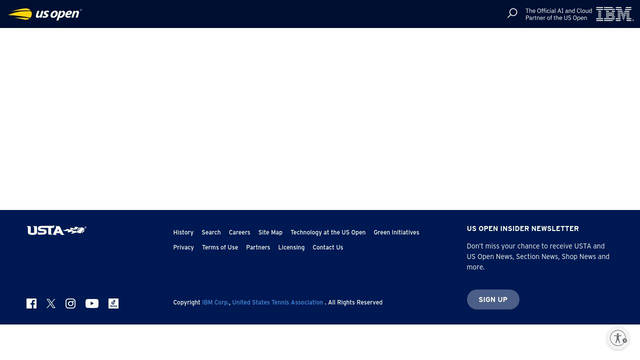Click the US Open logo in header

(45, 14)
